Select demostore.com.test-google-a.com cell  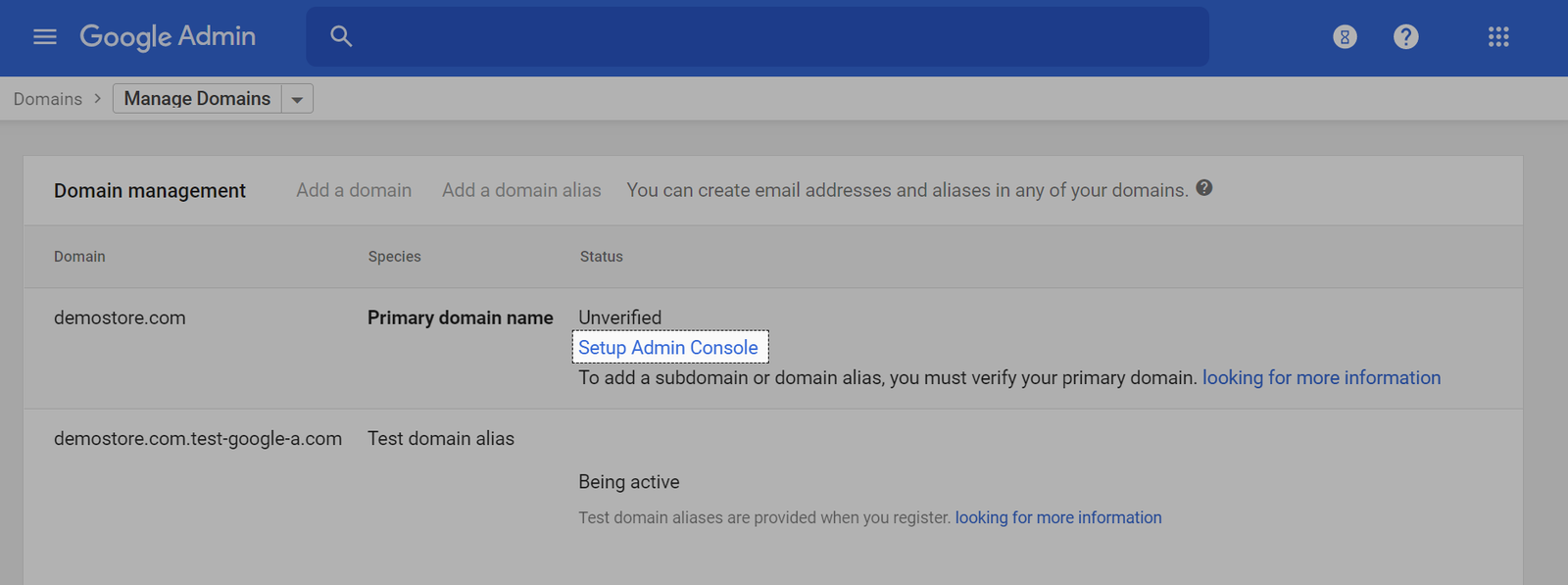point(198,439)
